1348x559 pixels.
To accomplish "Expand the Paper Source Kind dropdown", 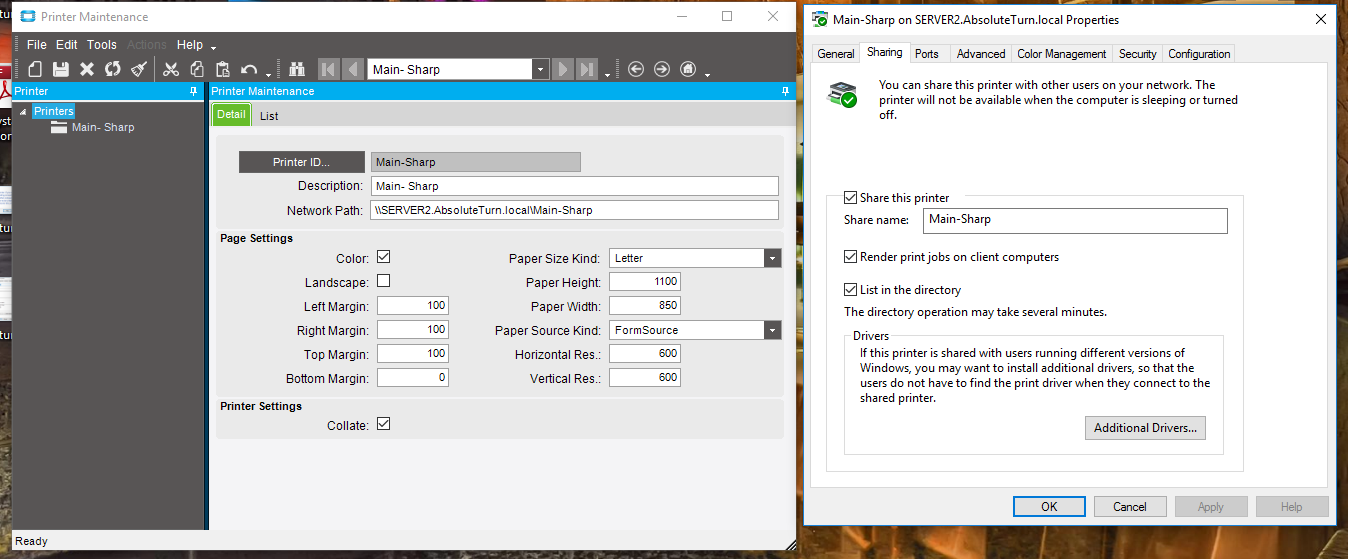I will [772, 330].
